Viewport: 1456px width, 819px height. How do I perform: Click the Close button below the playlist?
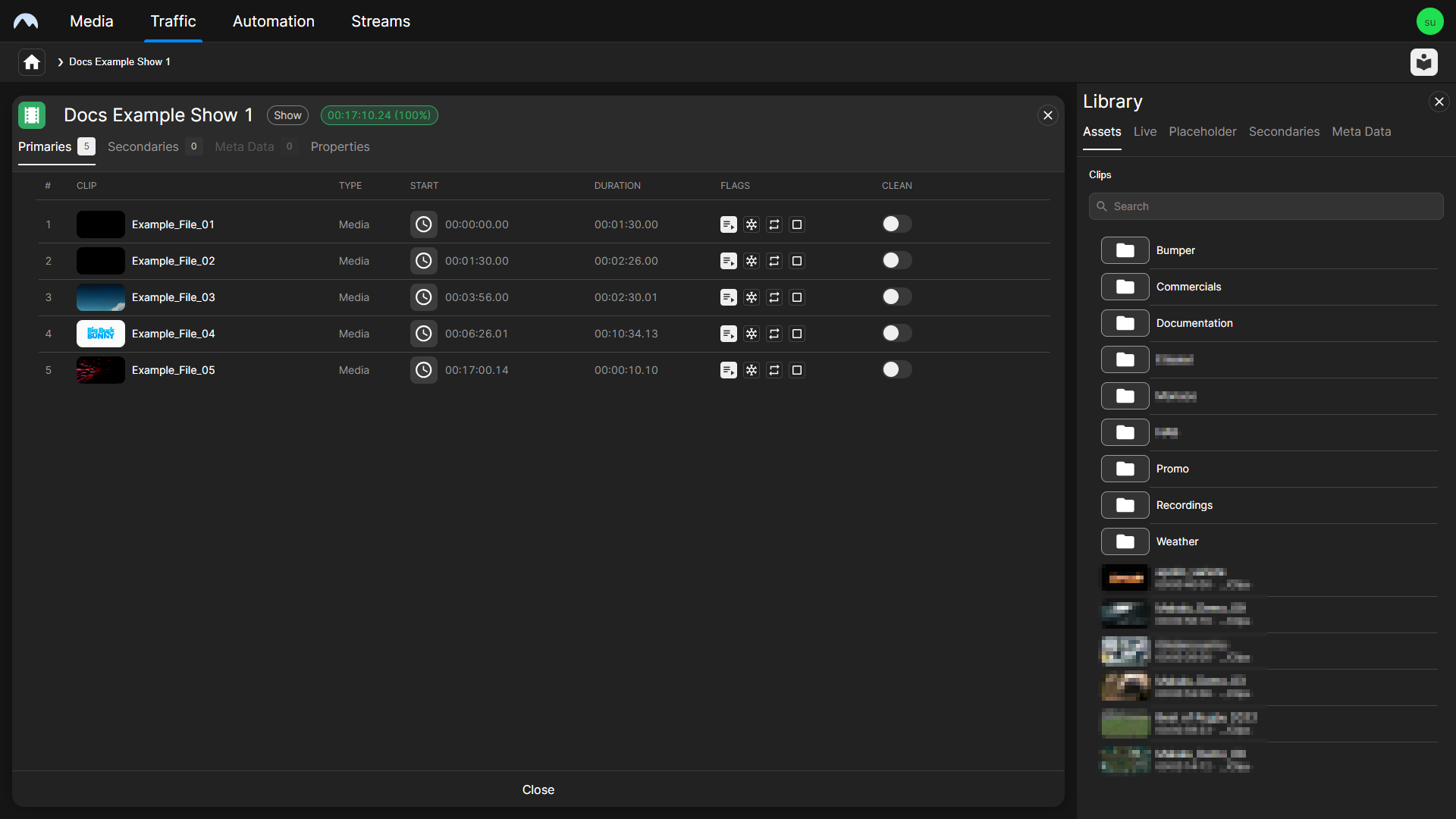pos(538,789)
